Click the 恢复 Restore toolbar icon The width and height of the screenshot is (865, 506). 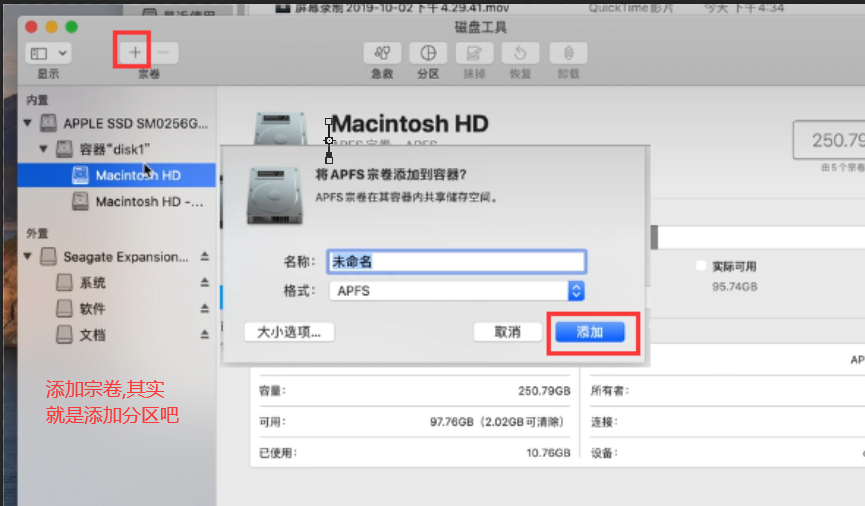click(x=520, y=53)
